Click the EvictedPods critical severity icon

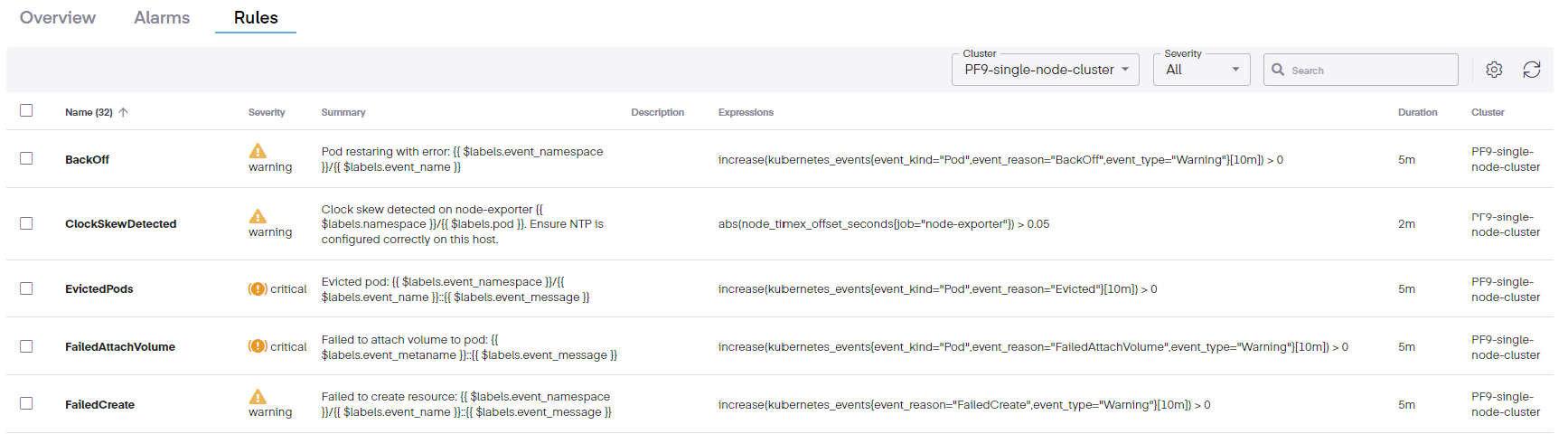[258, 289]
